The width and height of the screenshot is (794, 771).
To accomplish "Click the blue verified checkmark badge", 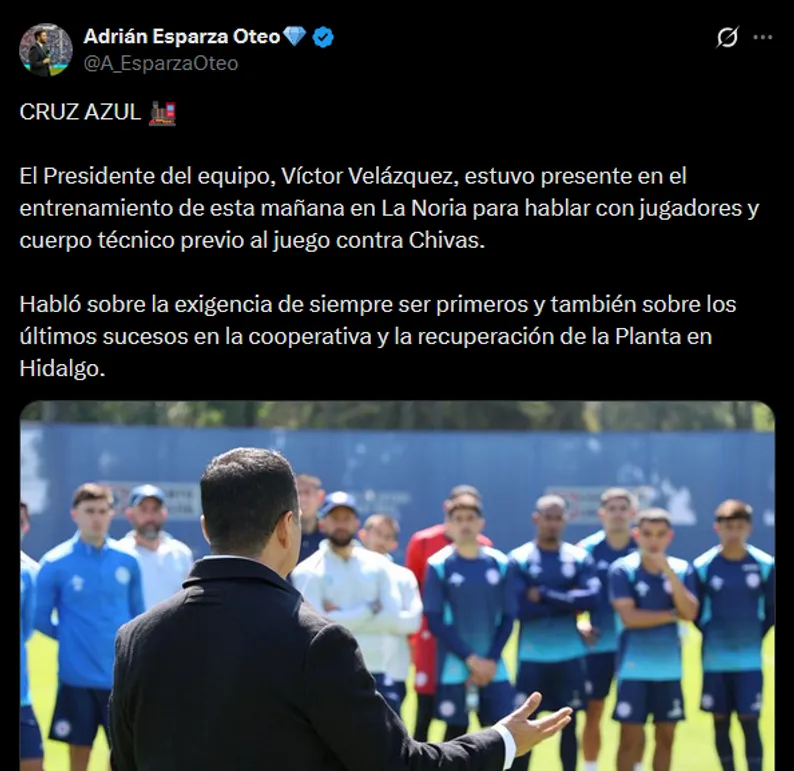I will click(x=323, y=37).
